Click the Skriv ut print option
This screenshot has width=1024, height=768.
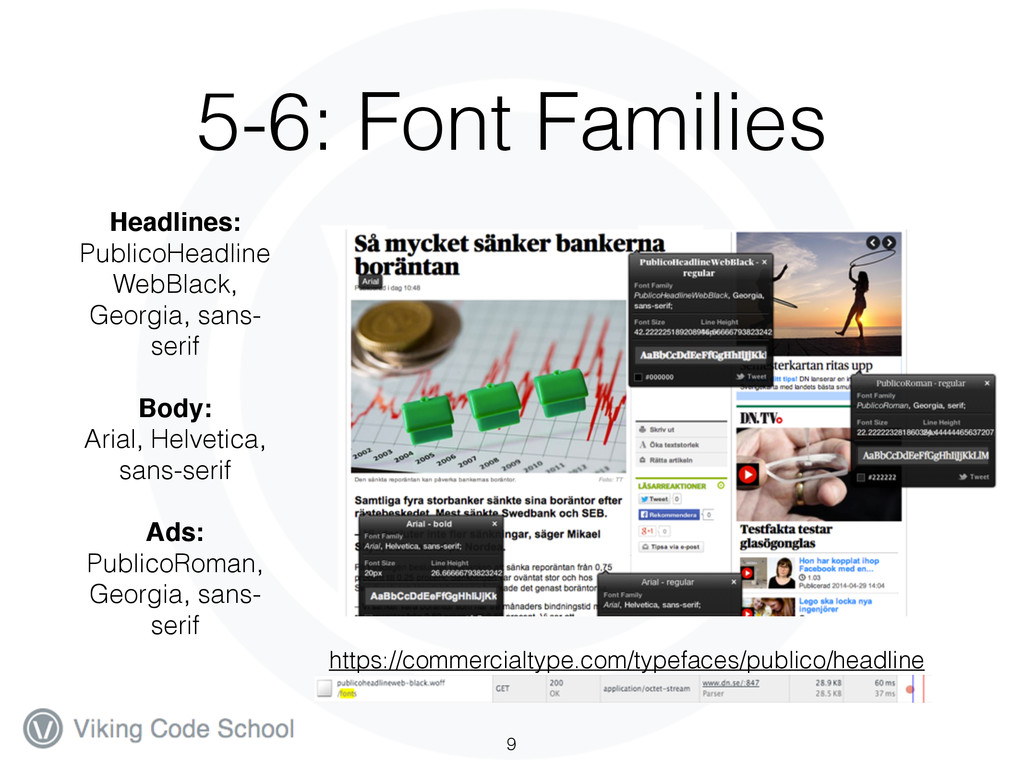pyautogui.click(x=681, y=430)
